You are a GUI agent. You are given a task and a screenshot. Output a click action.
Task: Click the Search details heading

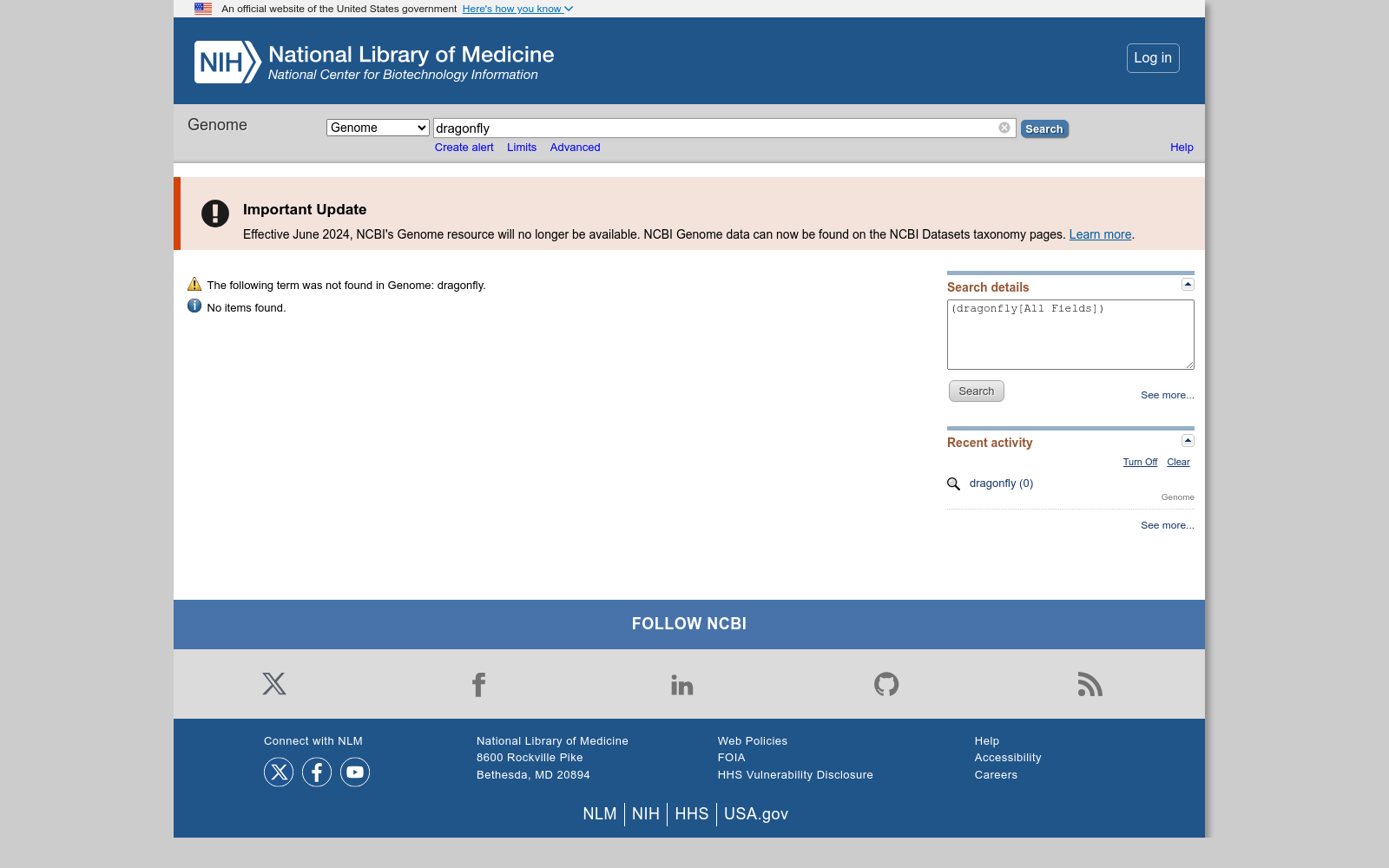pos(988,287)
